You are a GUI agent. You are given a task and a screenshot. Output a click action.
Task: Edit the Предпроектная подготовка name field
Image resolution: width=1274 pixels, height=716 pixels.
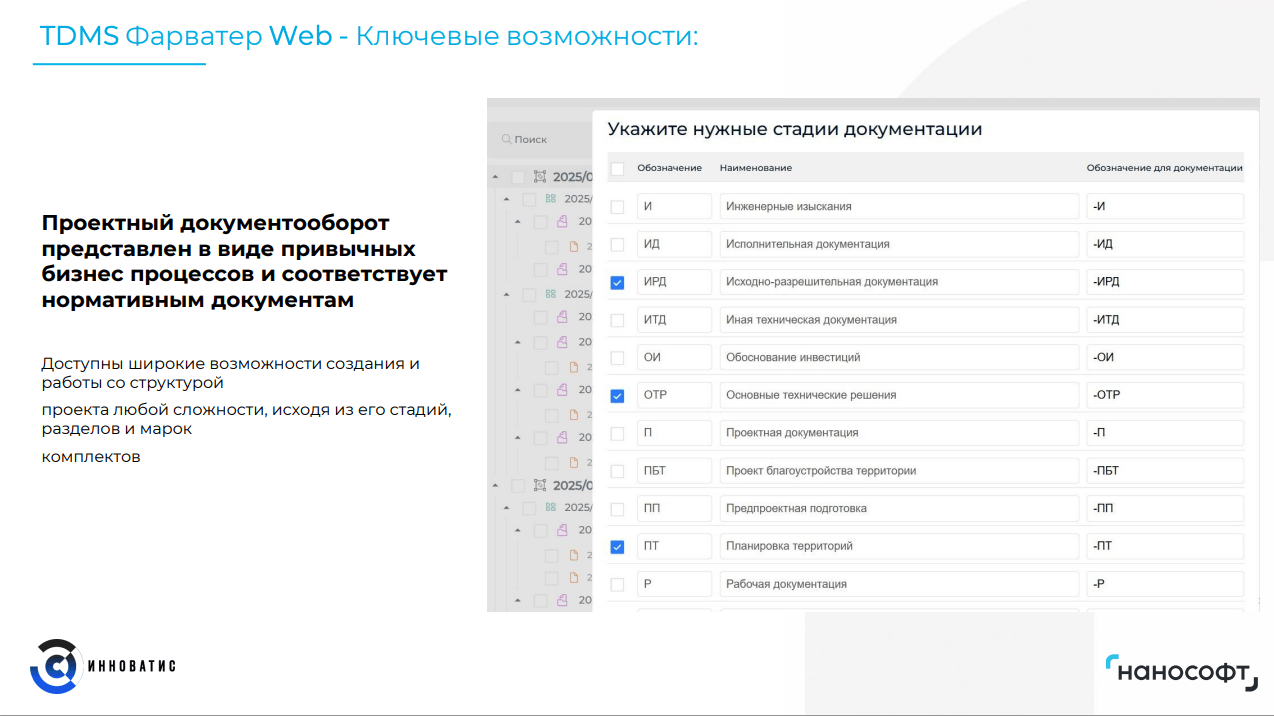pyautogui.click(x=899, y=508)
